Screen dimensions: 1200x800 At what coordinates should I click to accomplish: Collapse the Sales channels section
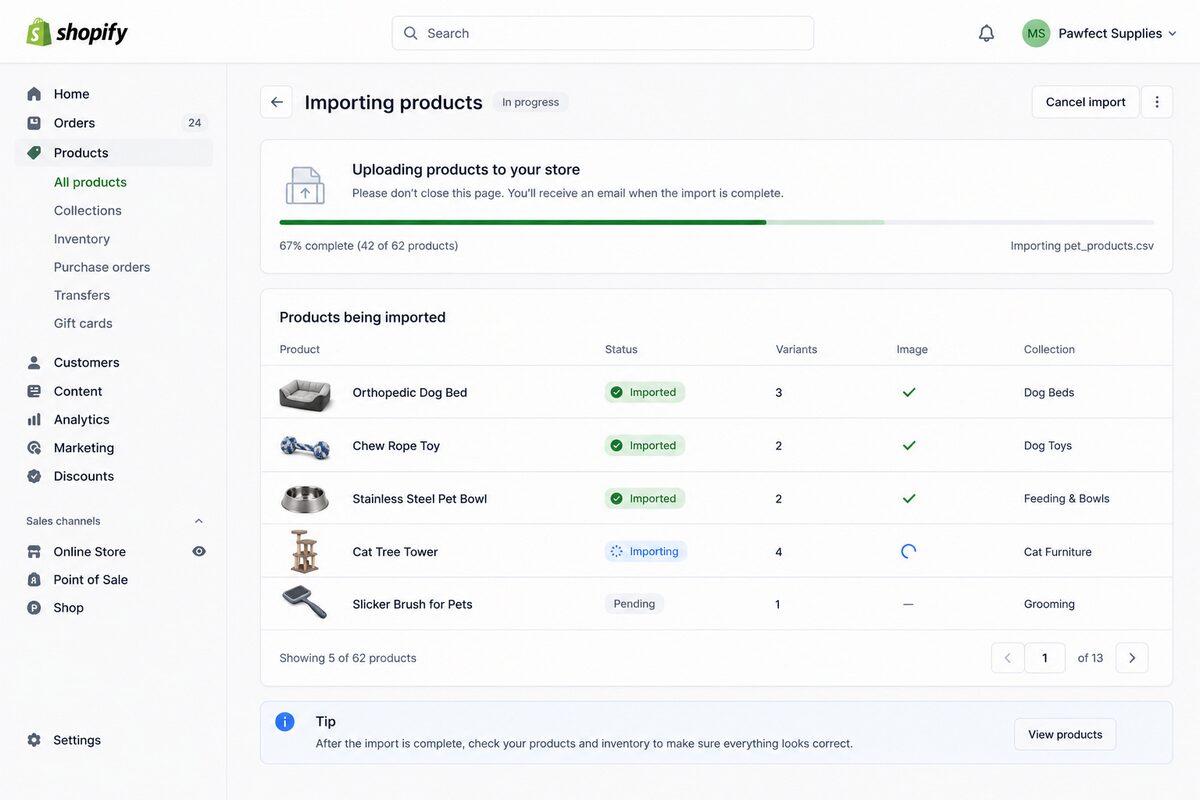[x=199, y=521]
